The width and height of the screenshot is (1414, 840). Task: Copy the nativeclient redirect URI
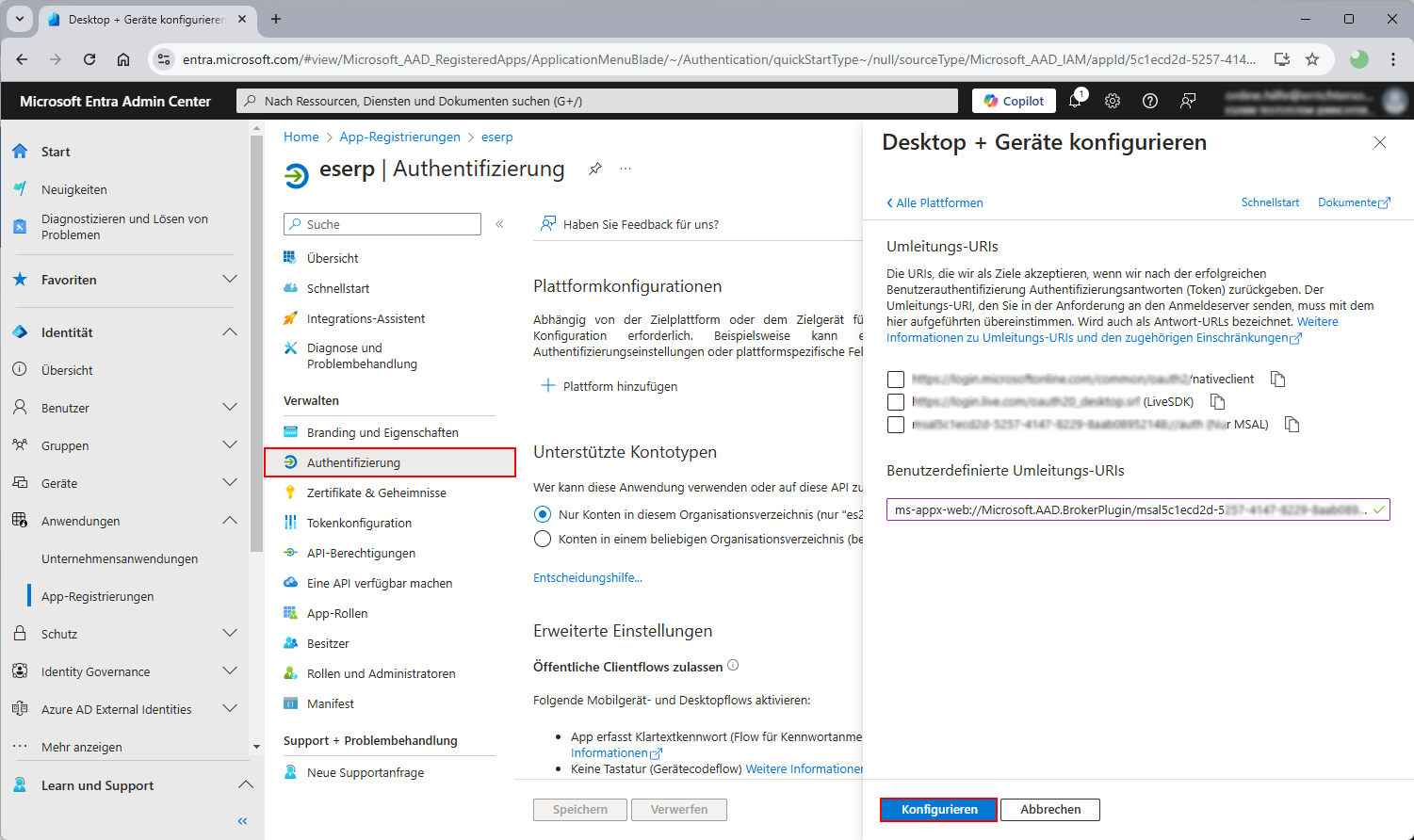1277,380
